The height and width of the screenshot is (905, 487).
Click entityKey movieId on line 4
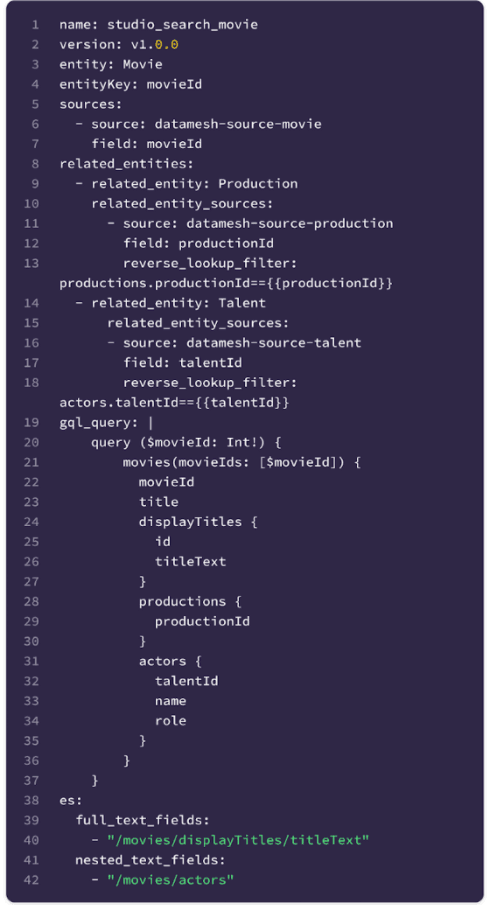click(x=131, y=84)
